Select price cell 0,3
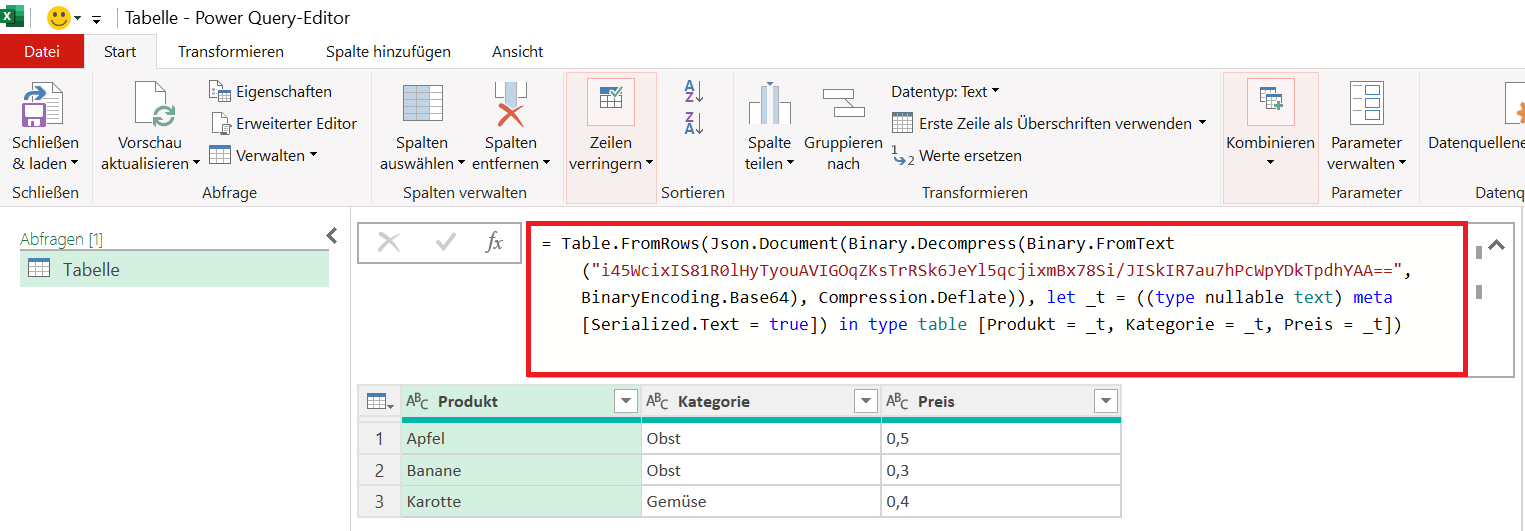The height and width of the screenshot is (531, 1525). tap(1001, 470)
